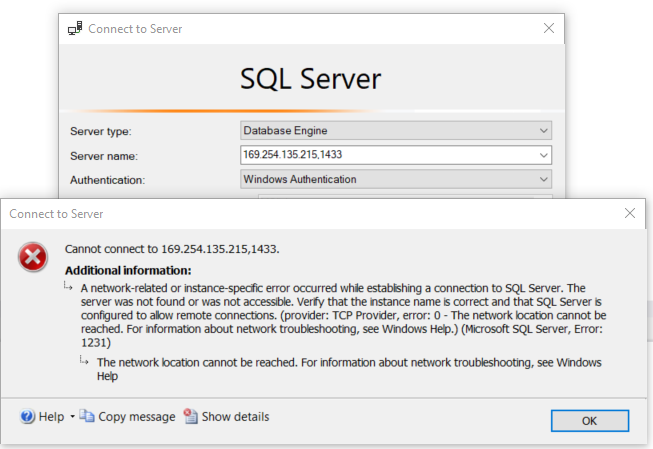Click the 'SQL Server' banner title

coord(311,78)
